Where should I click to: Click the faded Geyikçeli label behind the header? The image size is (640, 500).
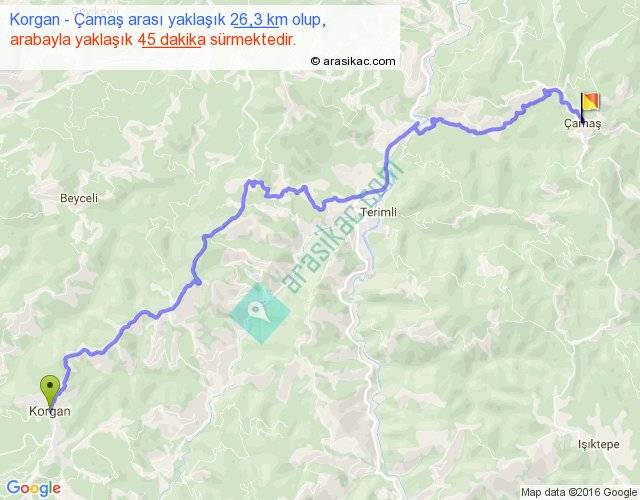(95, 9)
